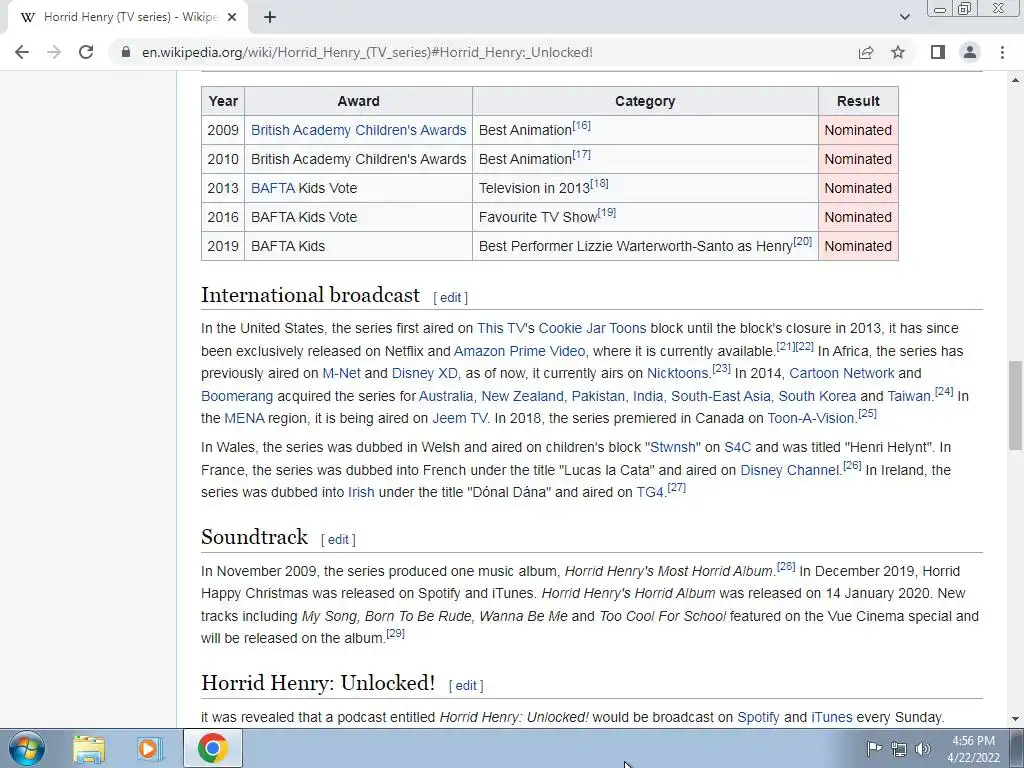Viewport: 1024px width, 768px height.
Task: Open the Pakistan link
Action: click(x=598, y=396)
